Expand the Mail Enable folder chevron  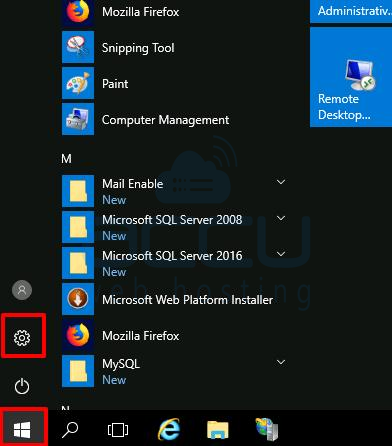click(281, 182)
